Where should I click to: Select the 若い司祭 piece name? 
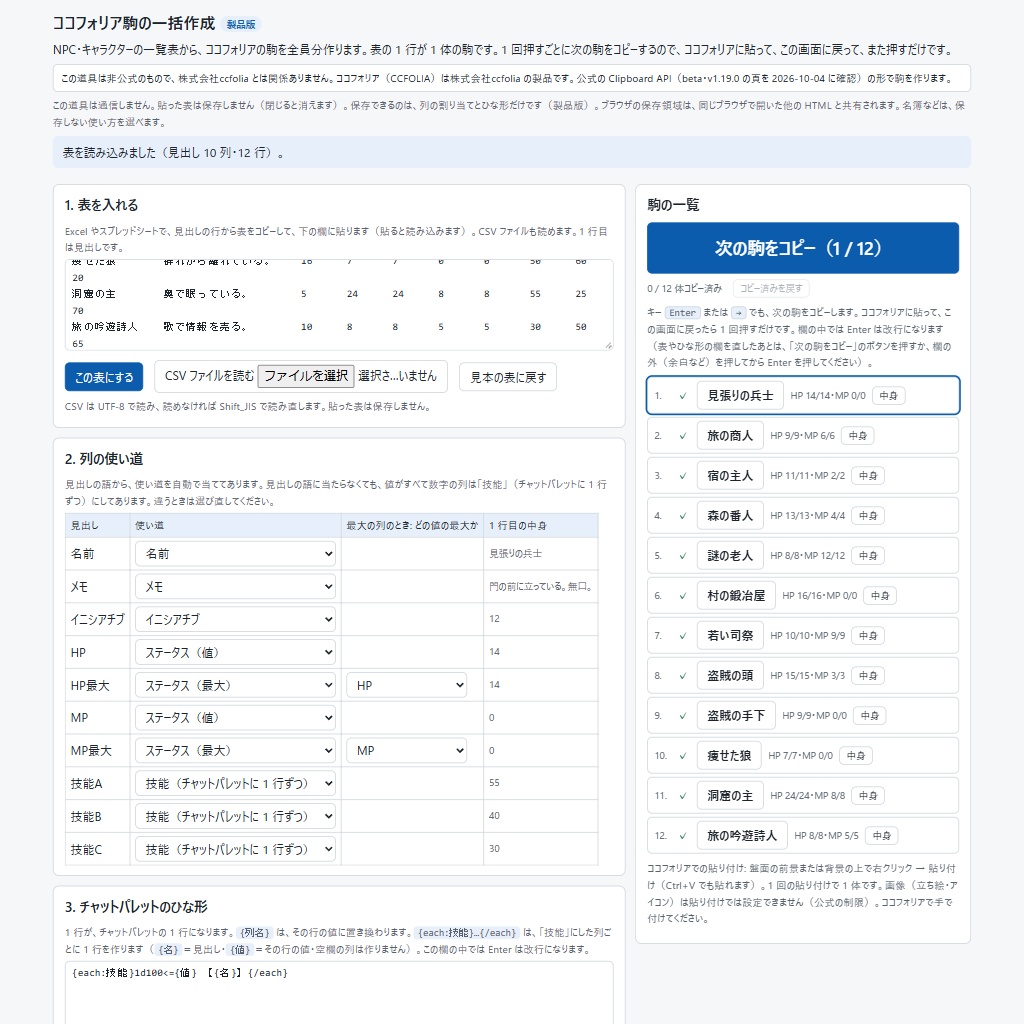click(x=730, y=635)
